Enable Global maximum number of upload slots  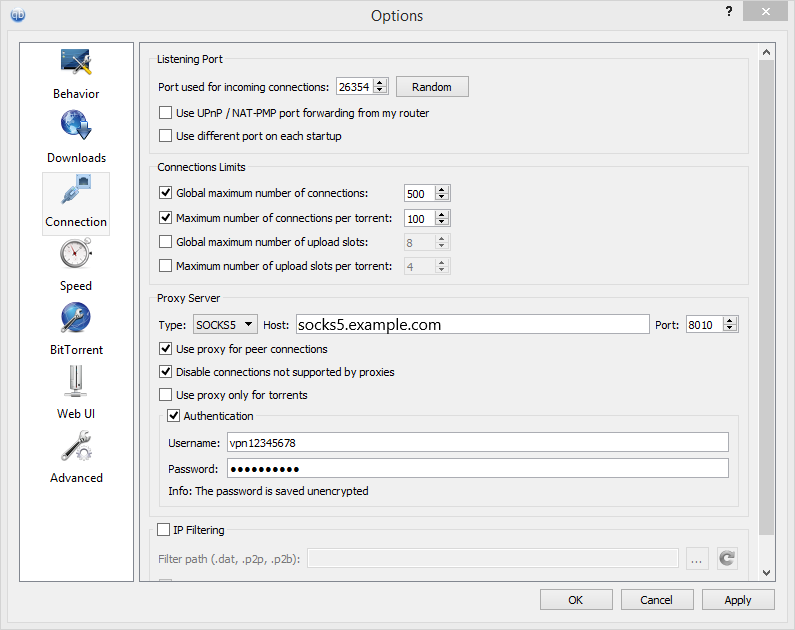point(165,242)
